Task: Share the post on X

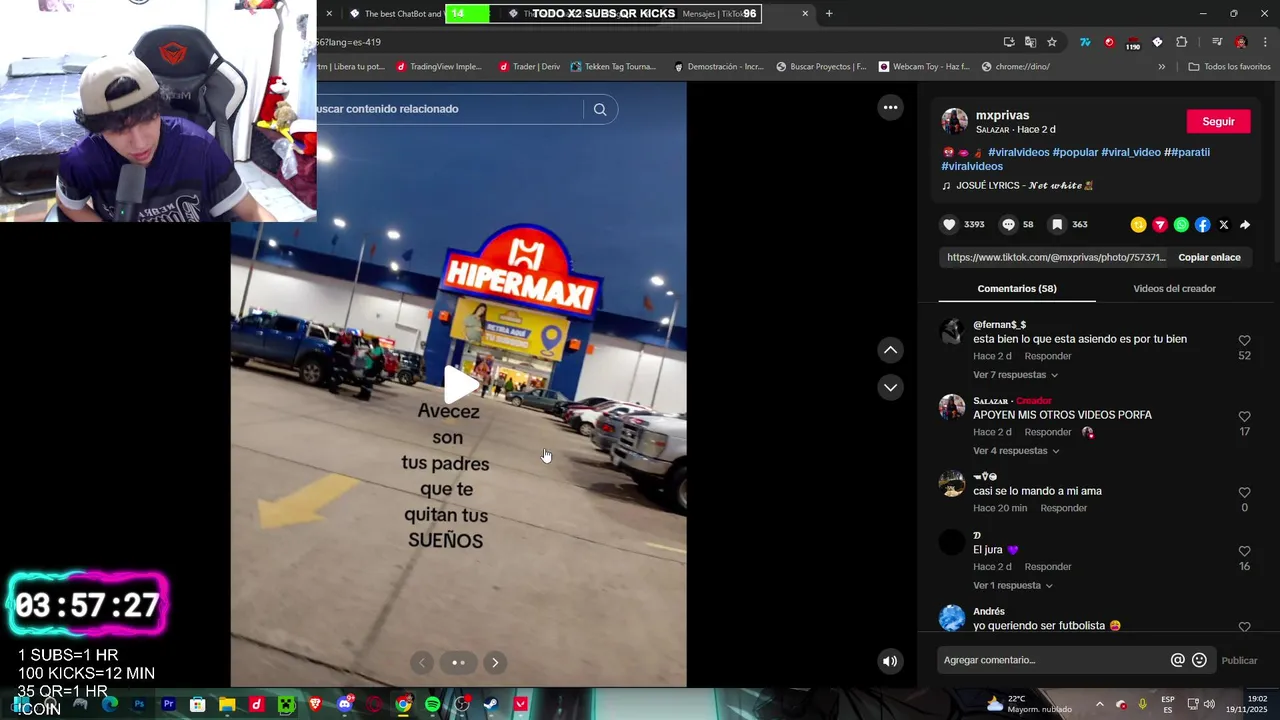Action: (1224, 225)
